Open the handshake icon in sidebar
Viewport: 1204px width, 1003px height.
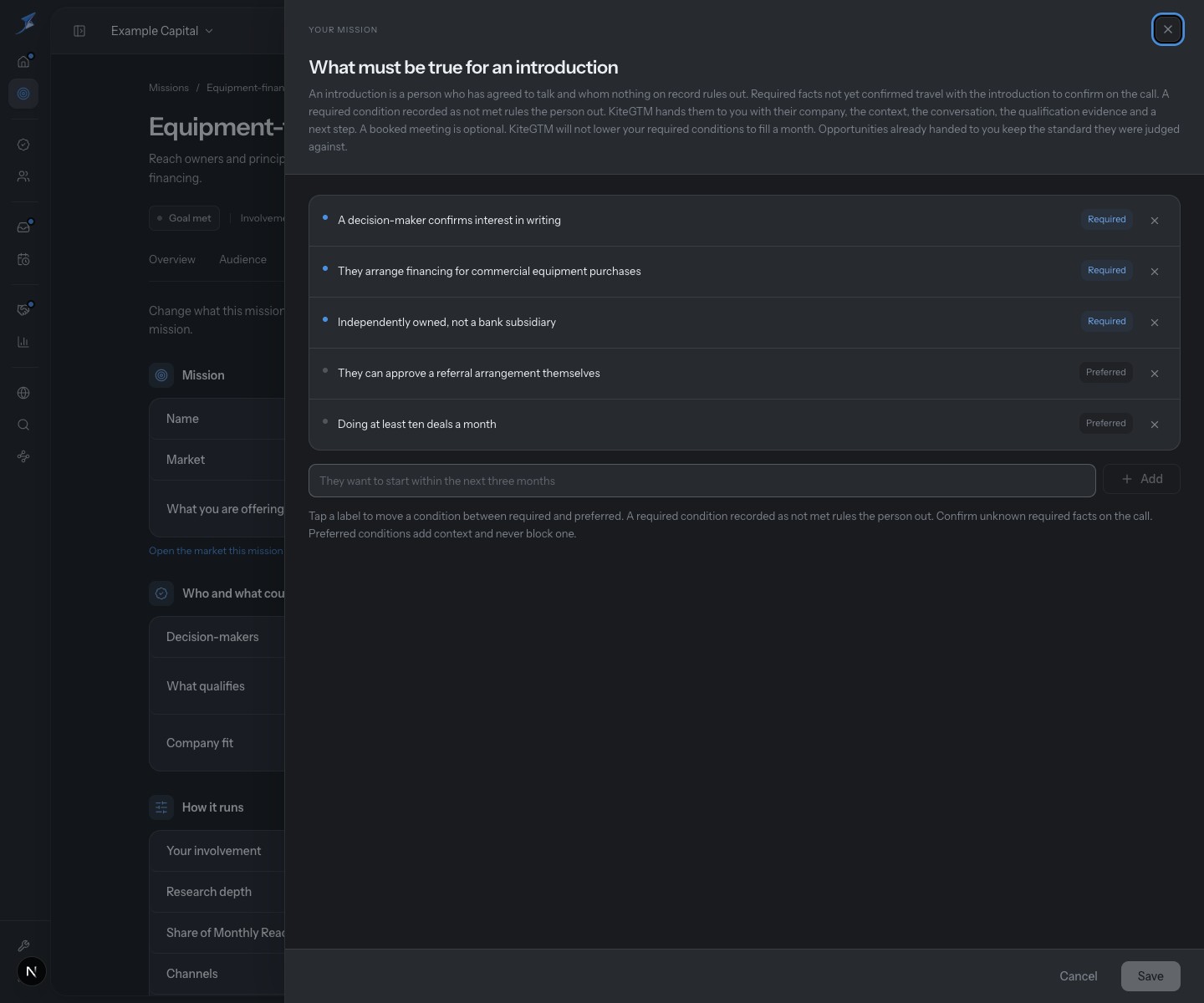click(23, 309)
